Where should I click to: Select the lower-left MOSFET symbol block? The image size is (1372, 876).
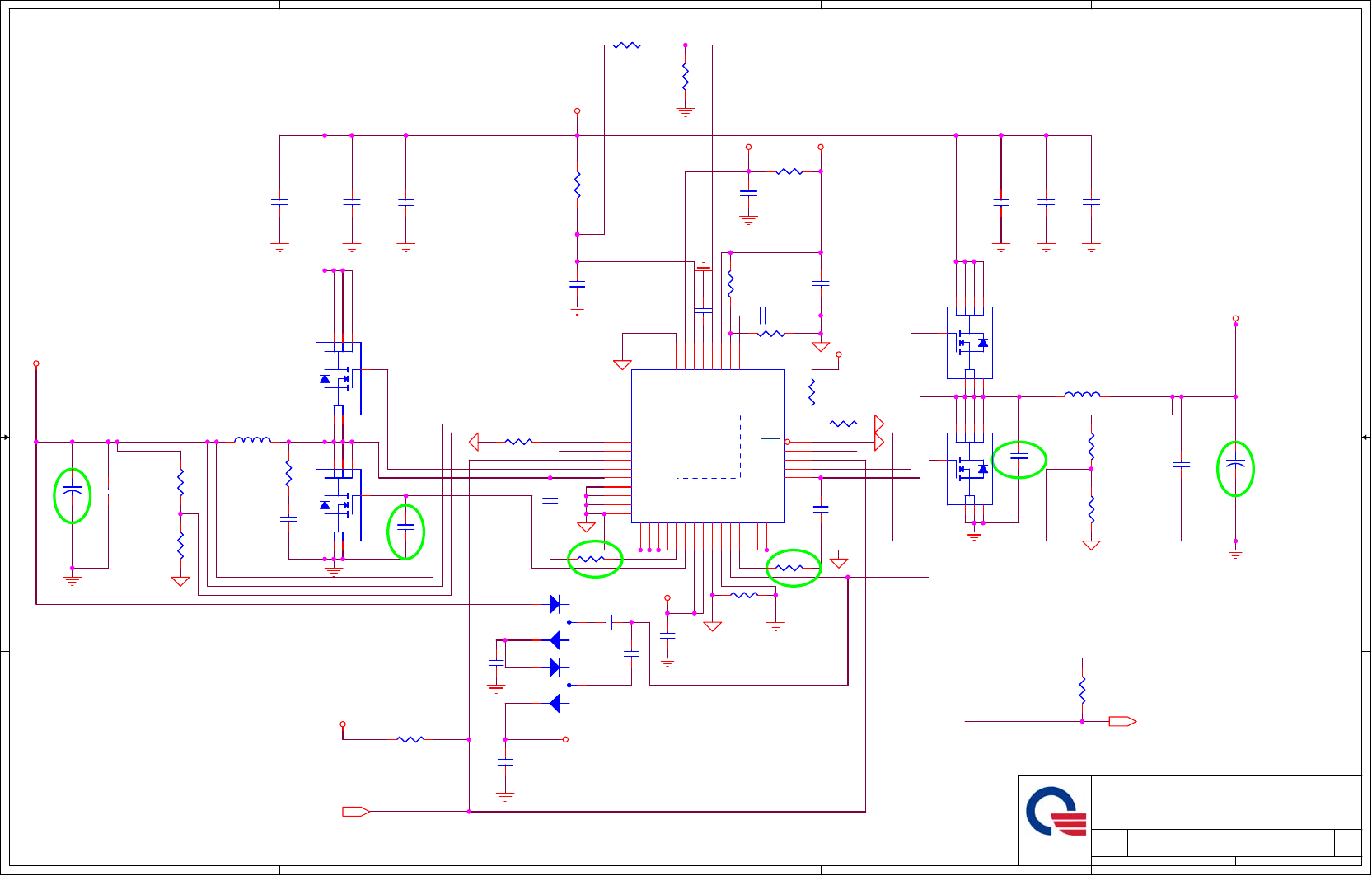339,505
